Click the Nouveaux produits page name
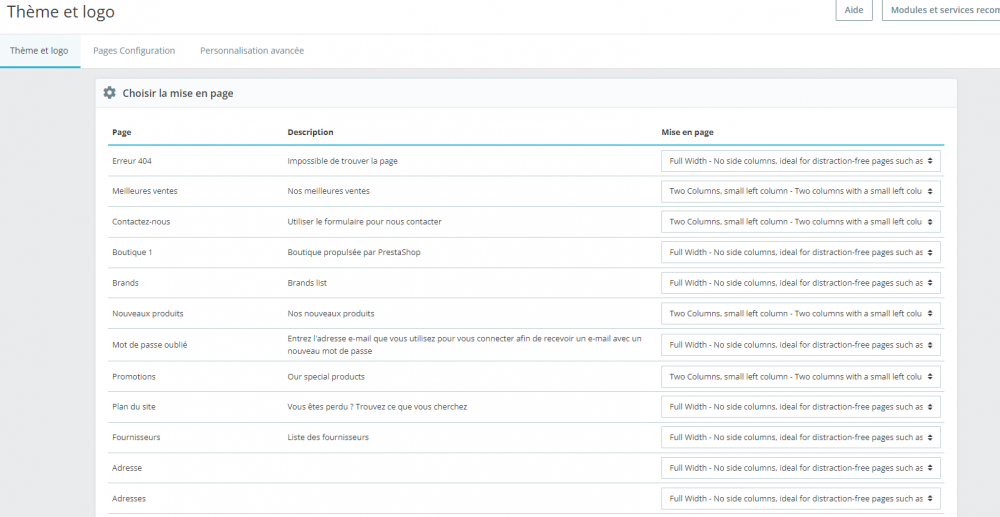This screenshot has height=517, width=1000. [x=148, y=314]
